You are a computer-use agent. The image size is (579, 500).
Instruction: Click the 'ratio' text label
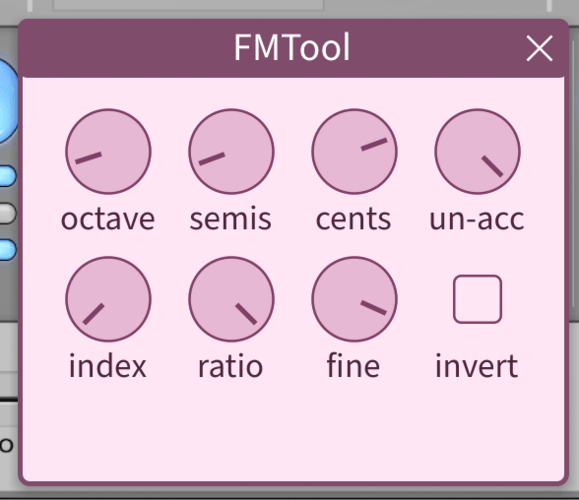(231, 366)
